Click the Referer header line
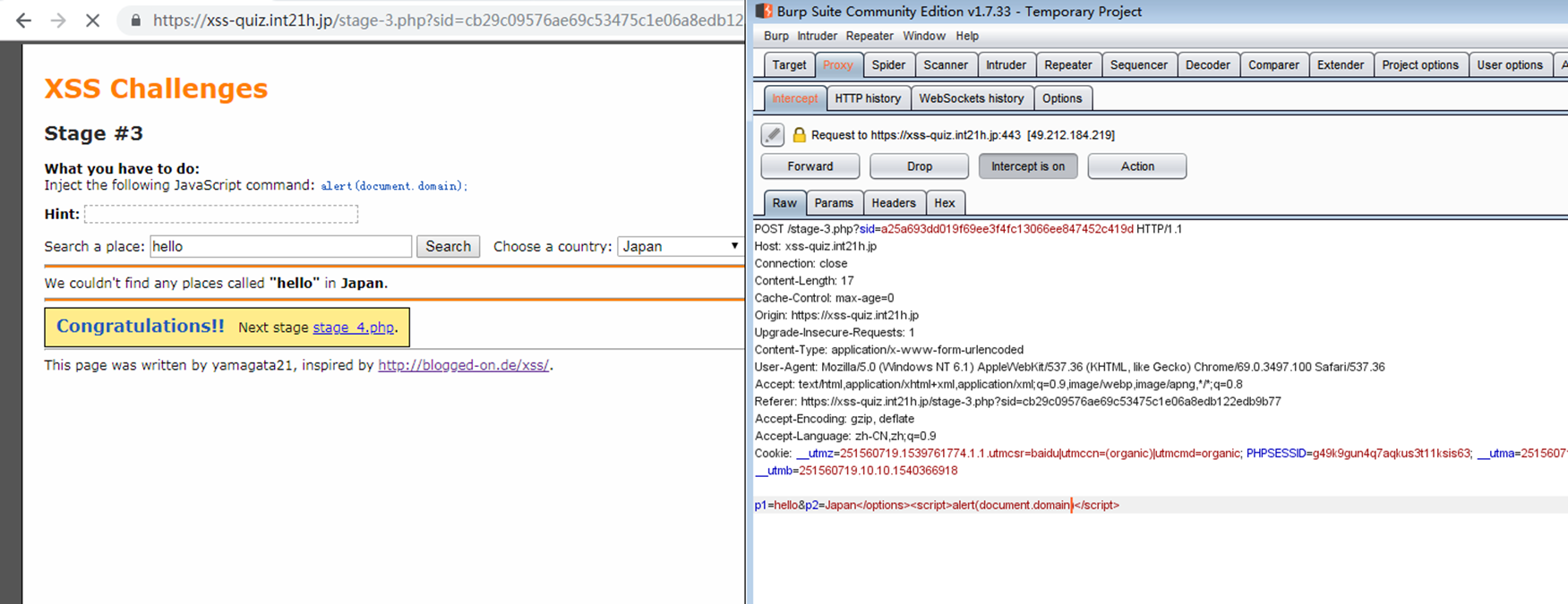Screen dimensions: 1568x604 coord(1018,402)
